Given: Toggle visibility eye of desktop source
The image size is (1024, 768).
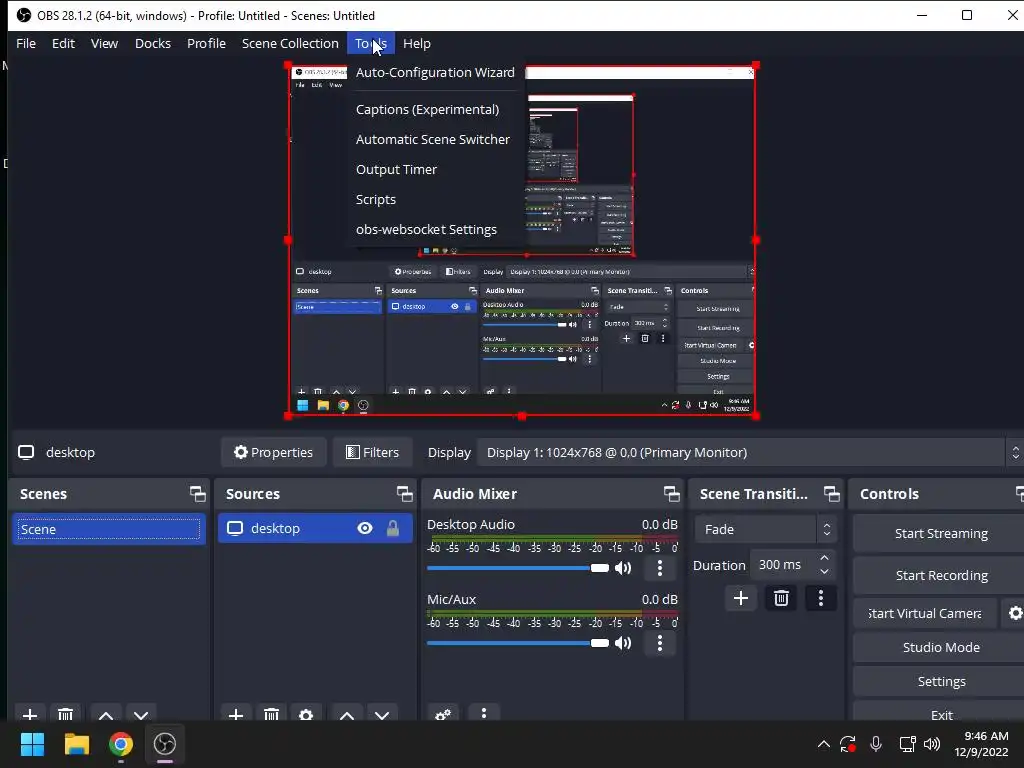Looking at the screenshot, I should pos(365,528).
